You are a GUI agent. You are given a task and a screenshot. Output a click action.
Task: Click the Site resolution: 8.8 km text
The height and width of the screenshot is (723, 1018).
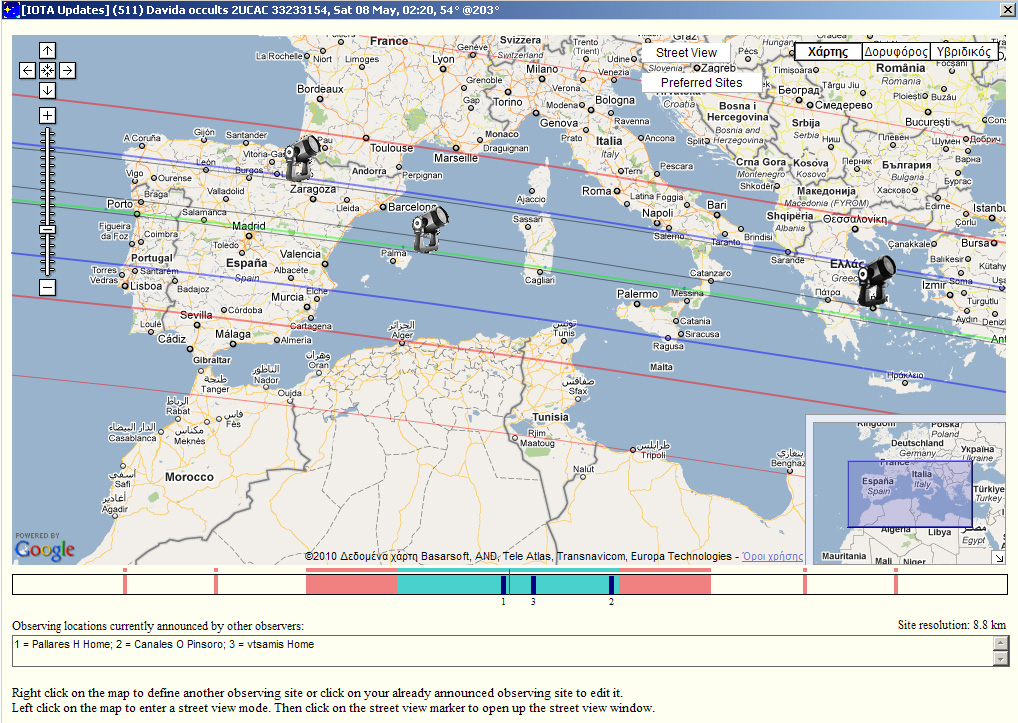[x=951, y=625]
